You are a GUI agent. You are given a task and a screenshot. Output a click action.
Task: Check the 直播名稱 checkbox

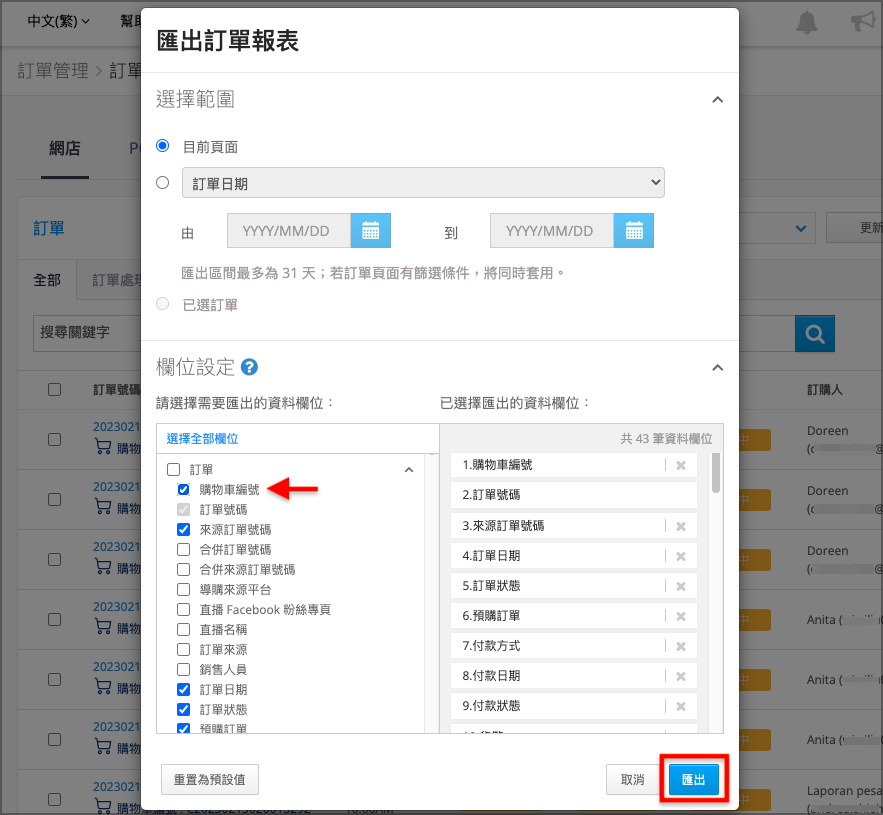pyautogui.click(x=184, y=629)
